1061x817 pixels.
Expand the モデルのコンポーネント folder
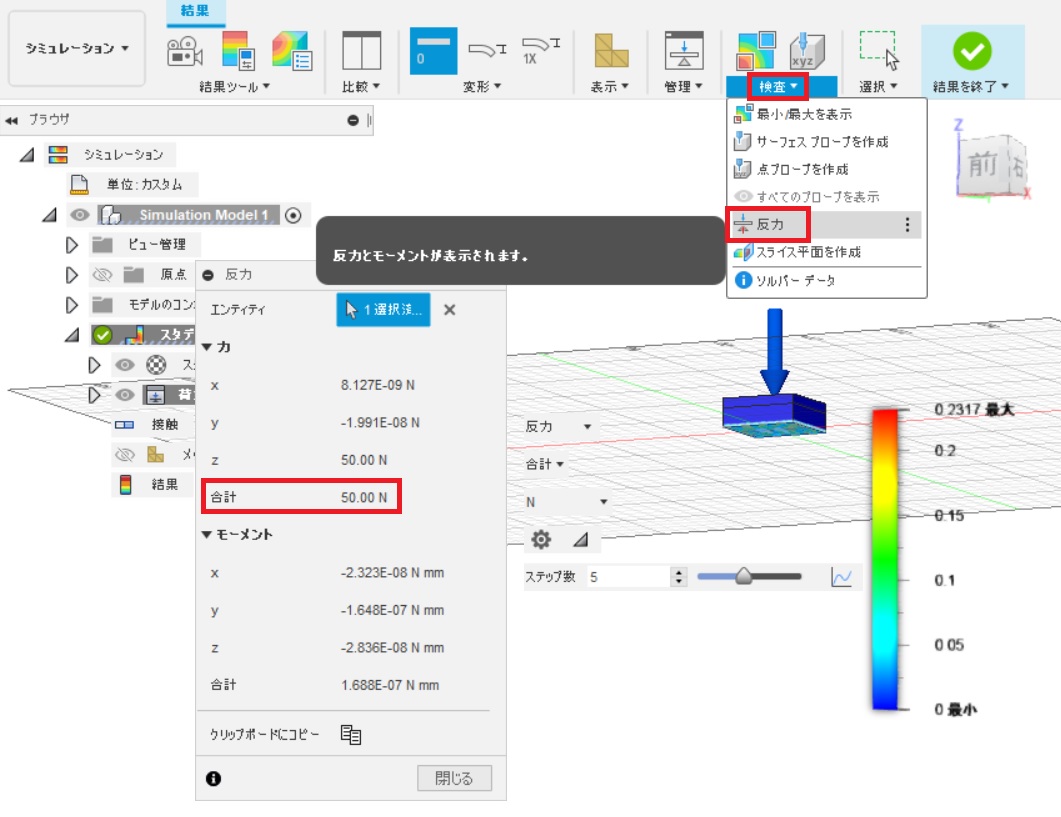(72, 305)
